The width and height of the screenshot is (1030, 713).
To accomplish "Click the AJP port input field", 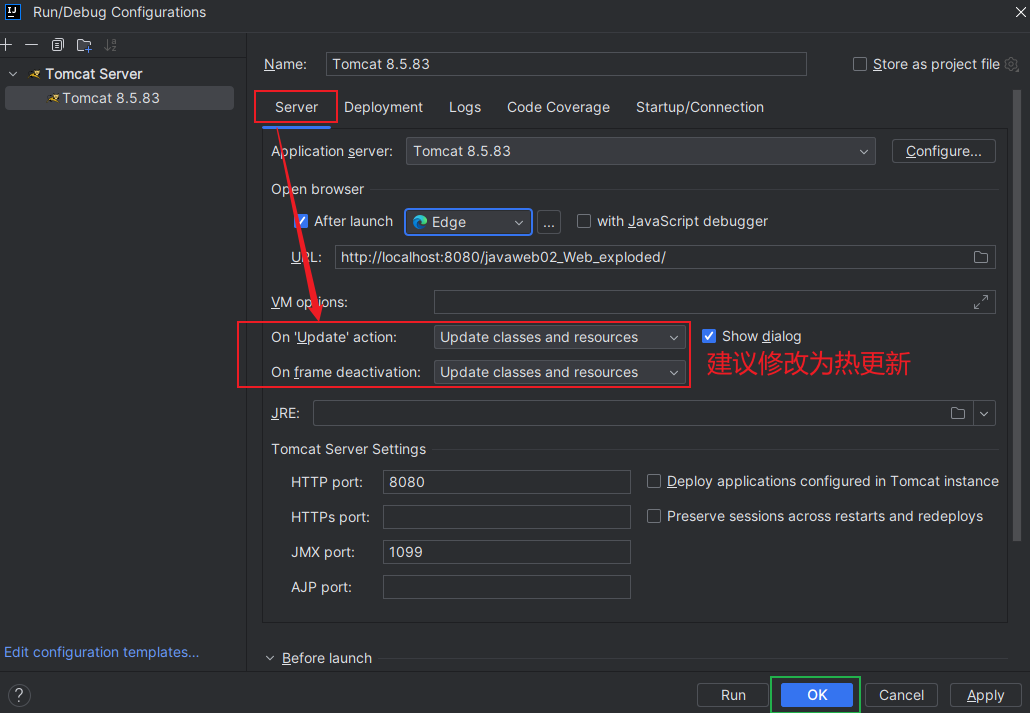I will (506, 587).
